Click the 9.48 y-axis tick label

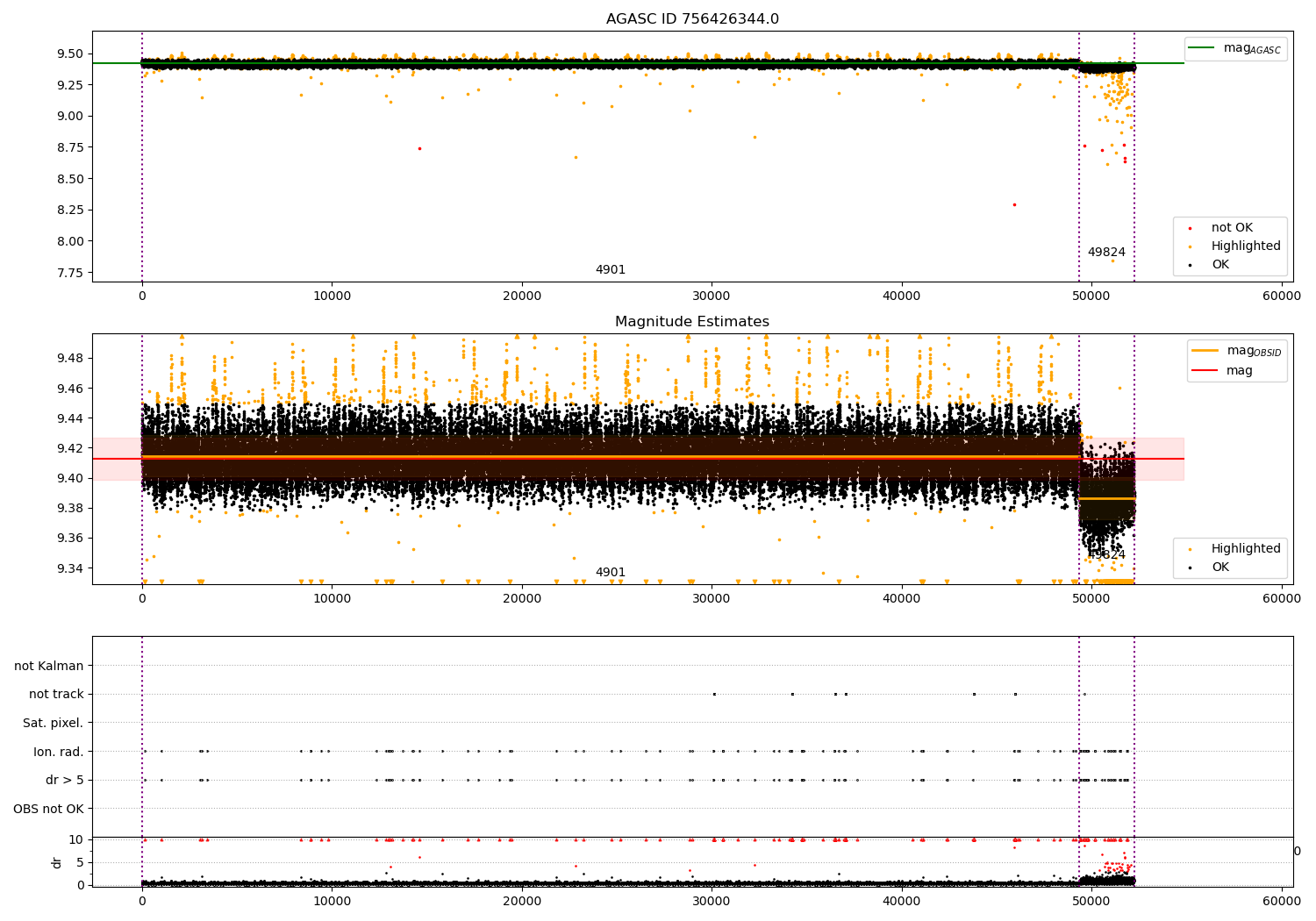68,358
